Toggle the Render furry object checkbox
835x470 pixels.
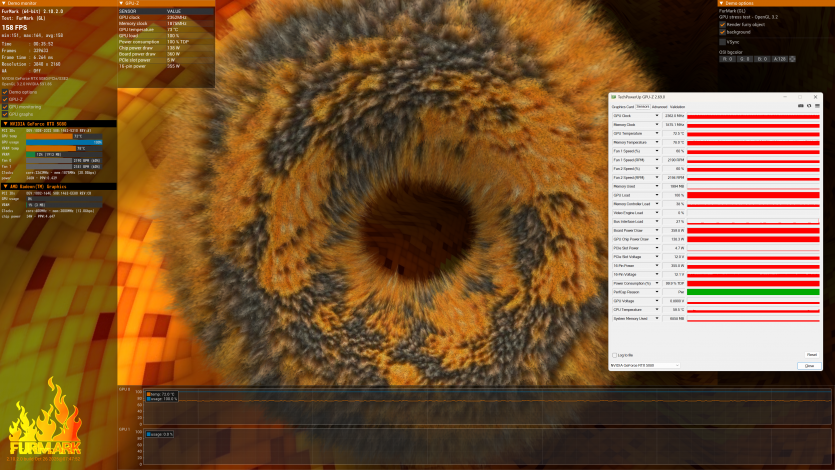click(723, 24)
